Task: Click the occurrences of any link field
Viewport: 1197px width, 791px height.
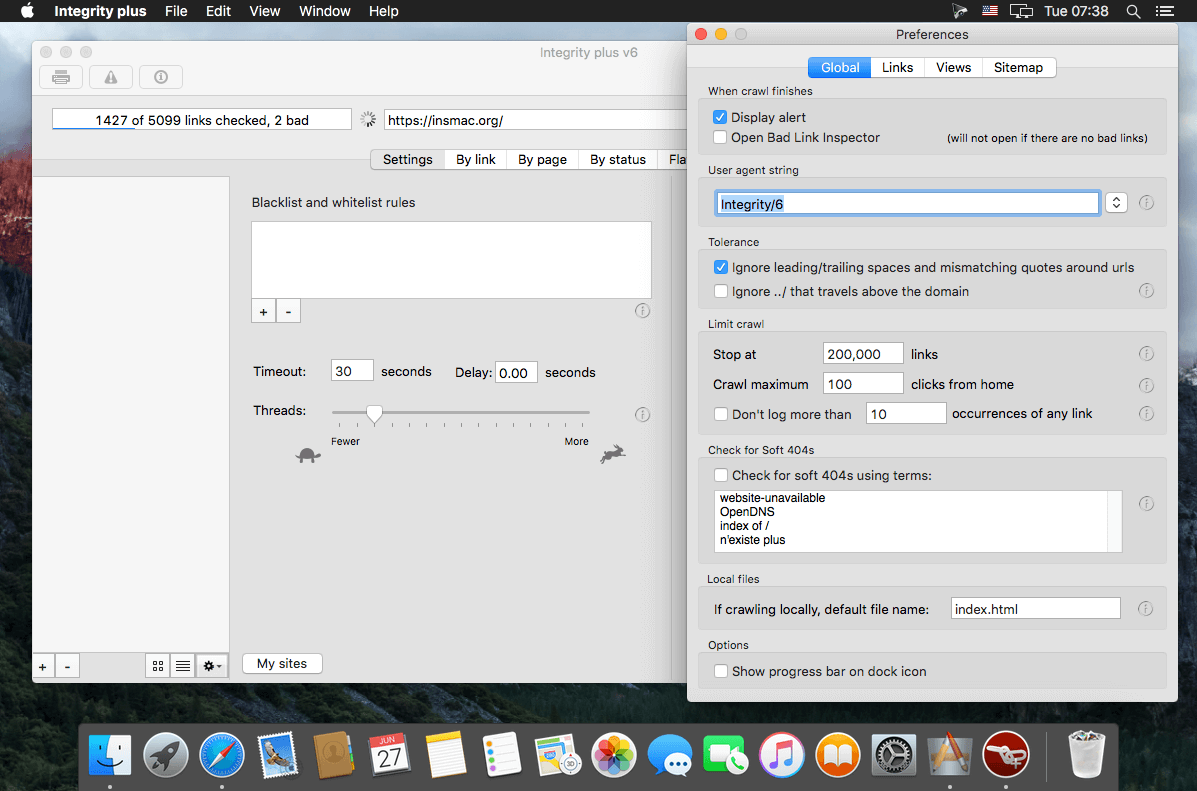Action: coord(906,413)
